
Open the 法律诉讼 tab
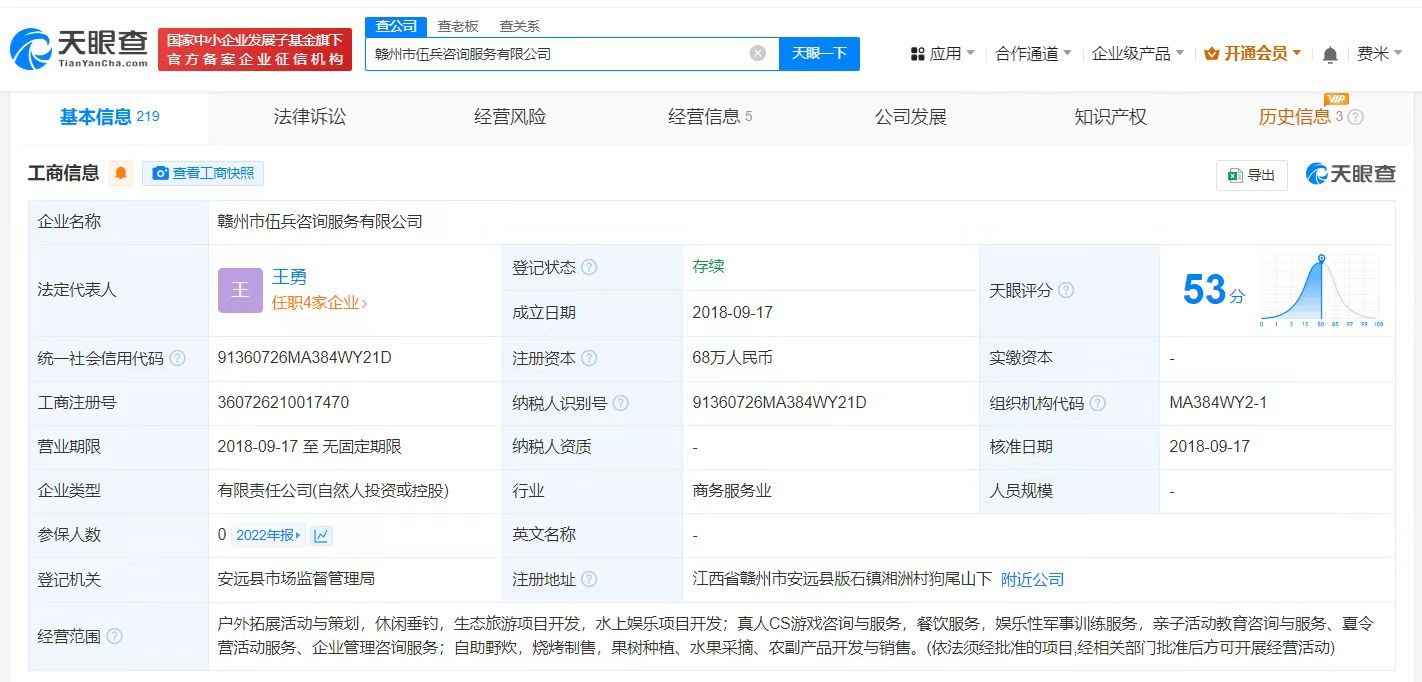click(x=308, y=116)
